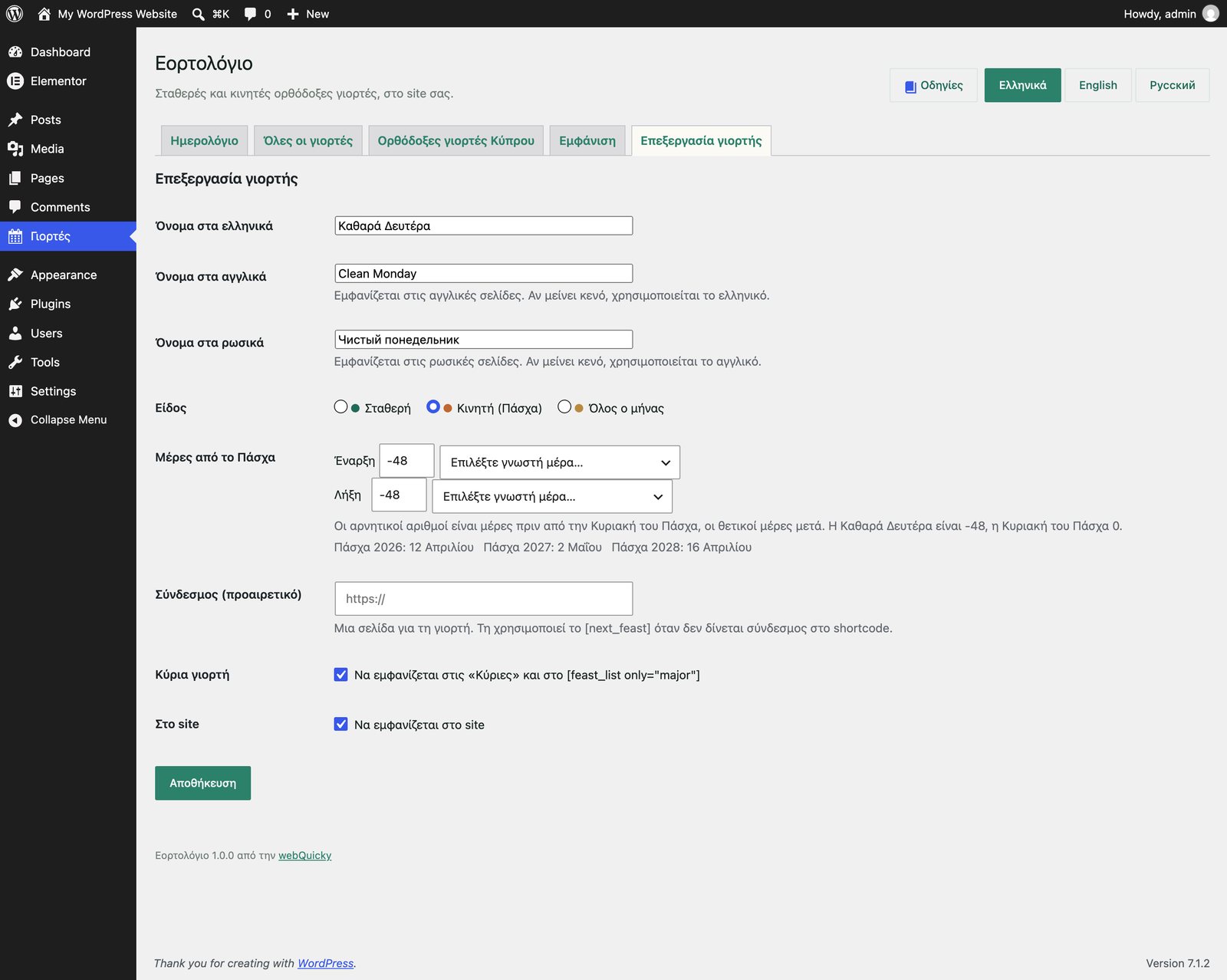The image size is (1227, 980).
Task: Open the Λήξη known-day dropdown
Action: (x=552, y=496)
